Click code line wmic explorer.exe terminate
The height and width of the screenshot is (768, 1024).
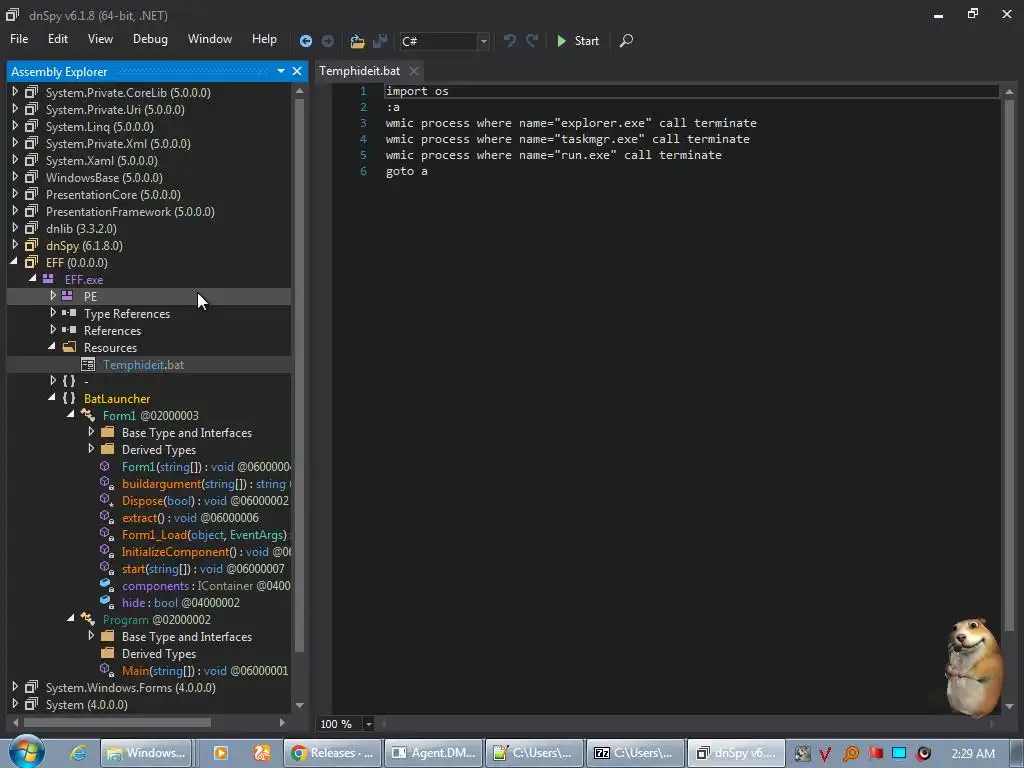(x=571, y=123)
